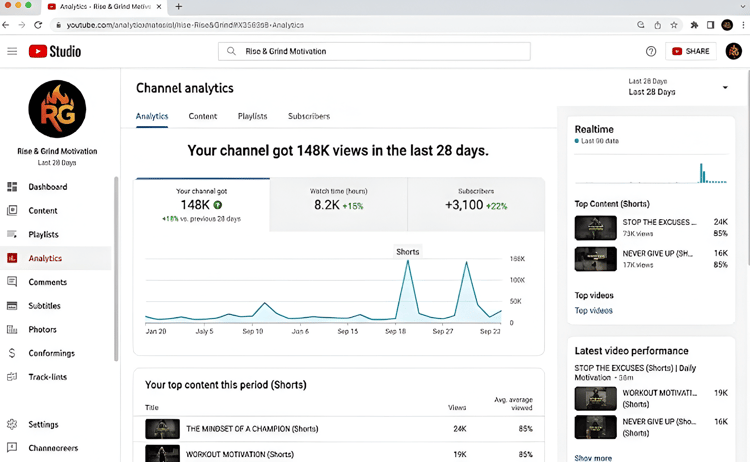Screen dimensions: 750x462
Task: Click the Channoercers feedback icon
Action: 12,448
